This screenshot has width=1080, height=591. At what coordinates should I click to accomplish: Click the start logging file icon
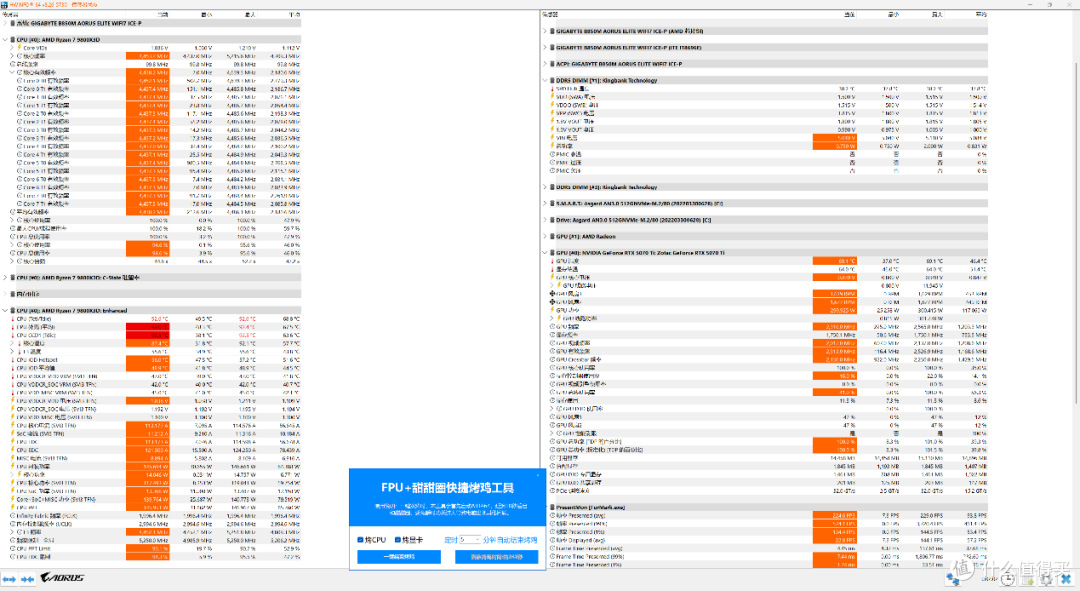(x=1028, y=579)
